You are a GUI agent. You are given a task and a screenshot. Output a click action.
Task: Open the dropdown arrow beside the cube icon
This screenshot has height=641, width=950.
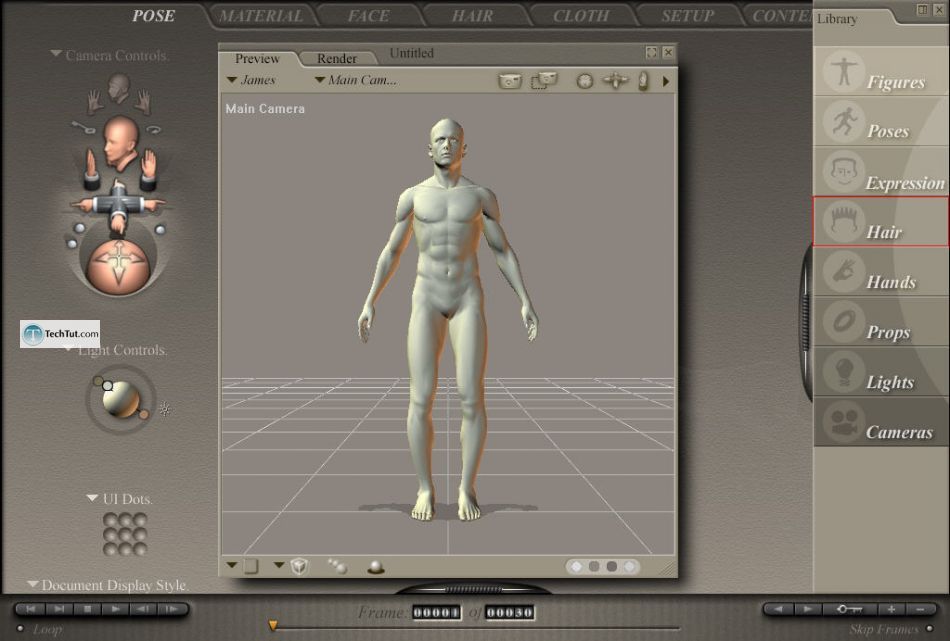coord(279,565)
